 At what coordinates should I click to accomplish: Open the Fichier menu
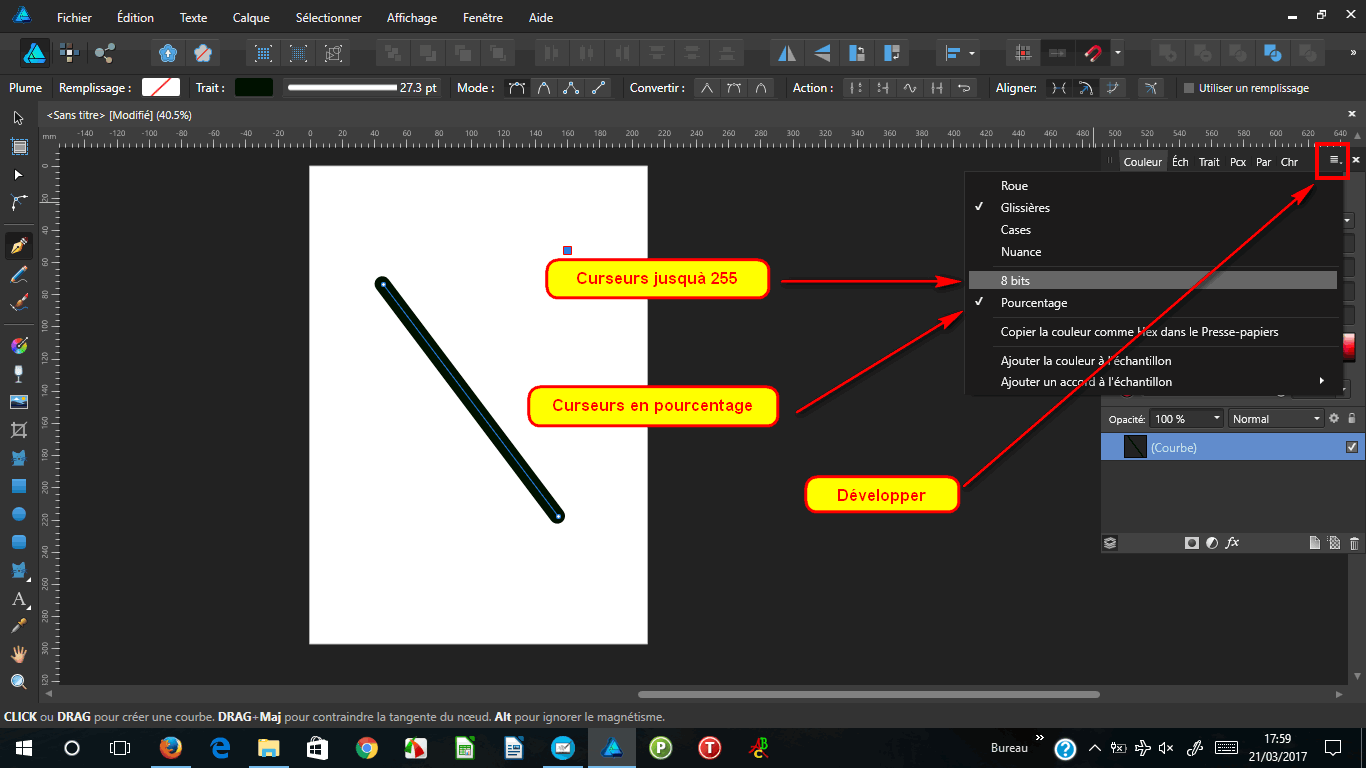coord(76,18)
